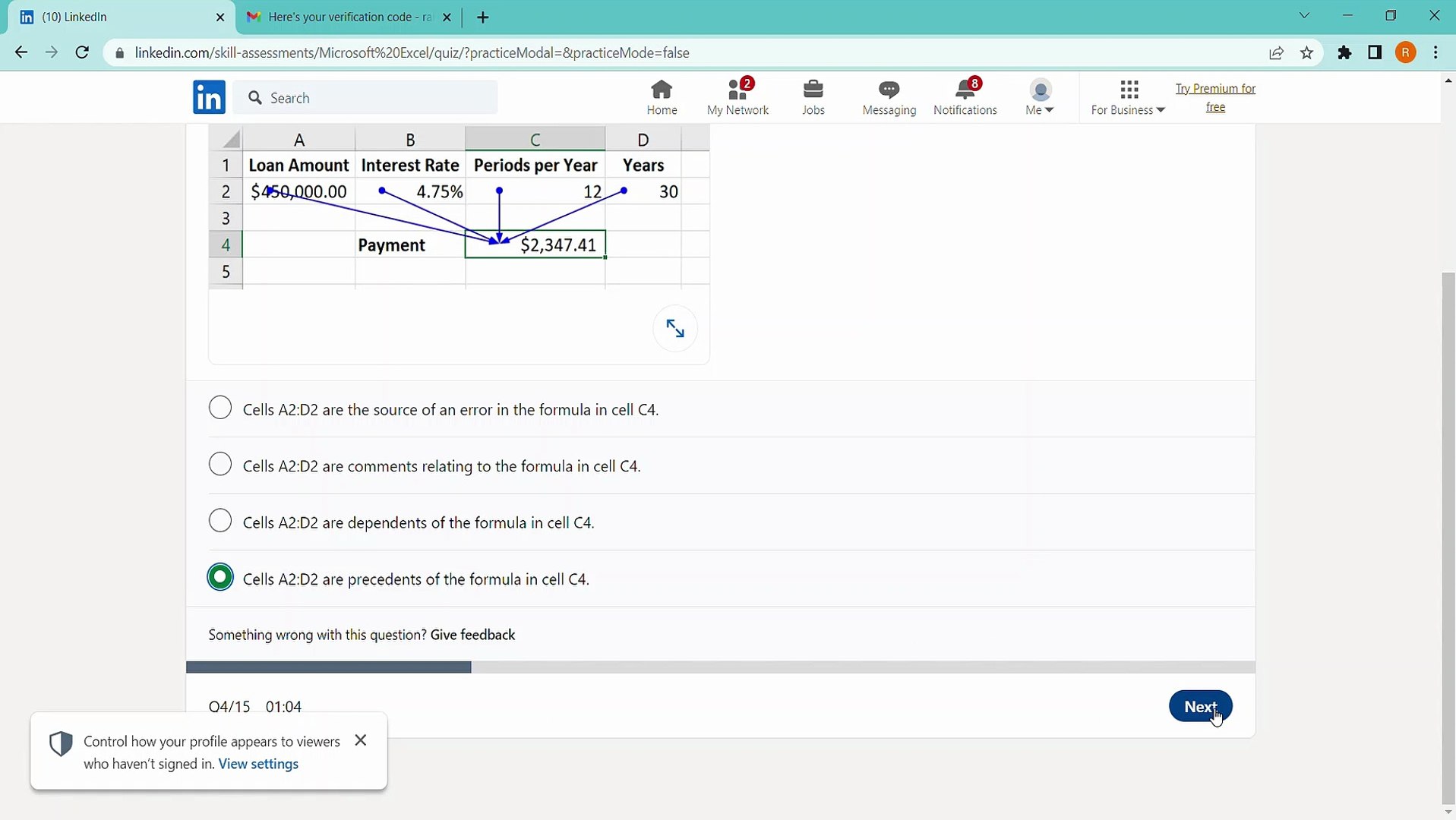This screenshot has width=1456, height=820.
Task: Open browser Extensions puzzle icon
Action: 1344,53
